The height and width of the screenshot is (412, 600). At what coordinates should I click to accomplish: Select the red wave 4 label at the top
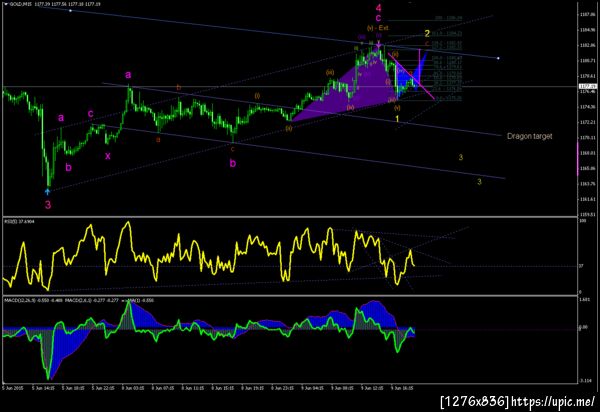[x=378, y=8]
